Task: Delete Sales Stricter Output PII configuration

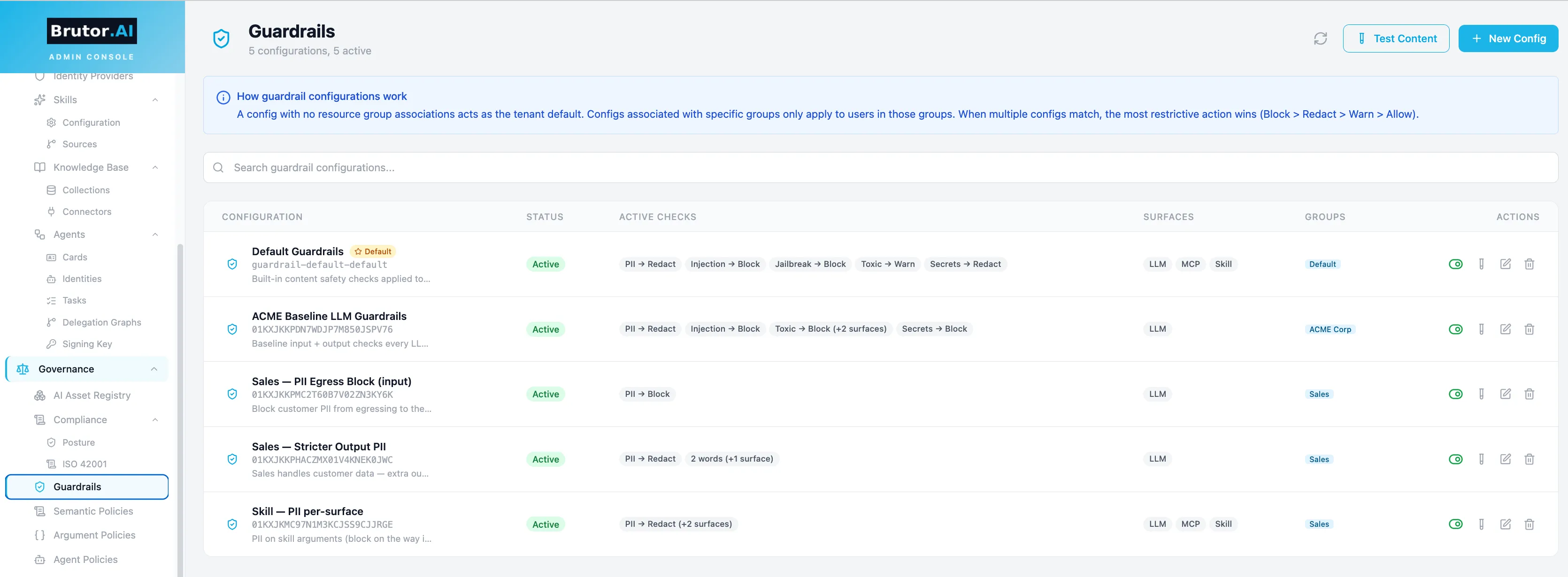Action: click(x=1529, y=459)
